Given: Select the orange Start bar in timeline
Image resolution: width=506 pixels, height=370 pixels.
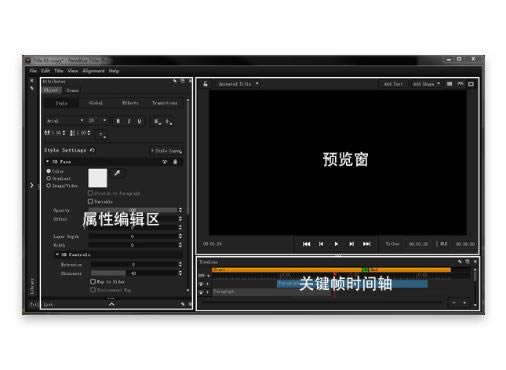Looking at the screenshot, I should point(287,269).
